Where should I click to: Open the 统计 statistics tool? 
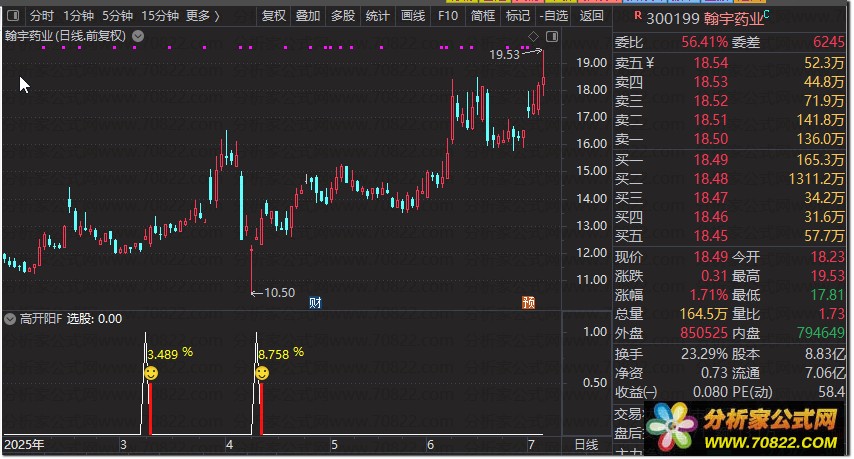point(377,16)
